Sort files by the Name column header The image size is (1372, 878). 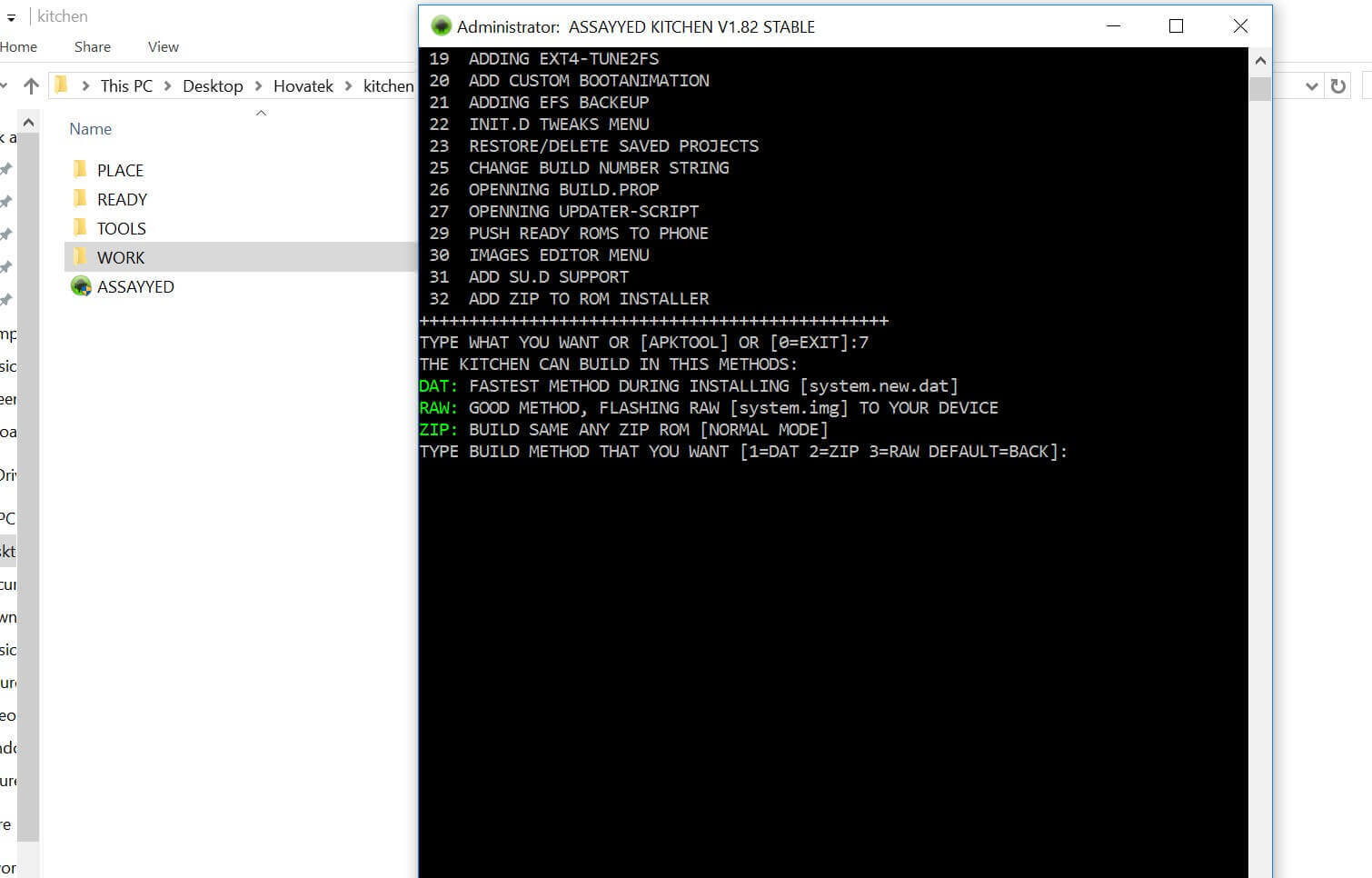coord(90,128)
